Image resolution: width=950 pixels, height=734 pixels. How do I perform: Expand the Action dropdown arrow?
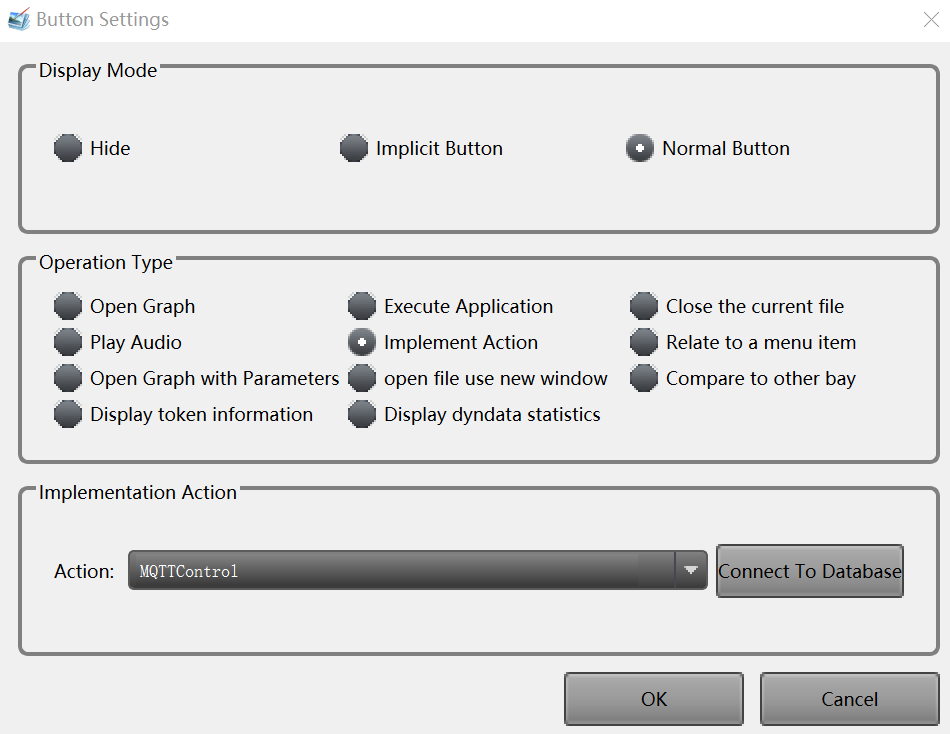[690, 571]
